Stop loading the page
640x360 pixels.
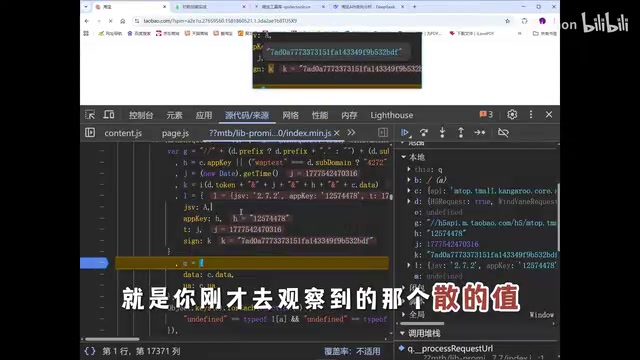(x=110, y=21)
